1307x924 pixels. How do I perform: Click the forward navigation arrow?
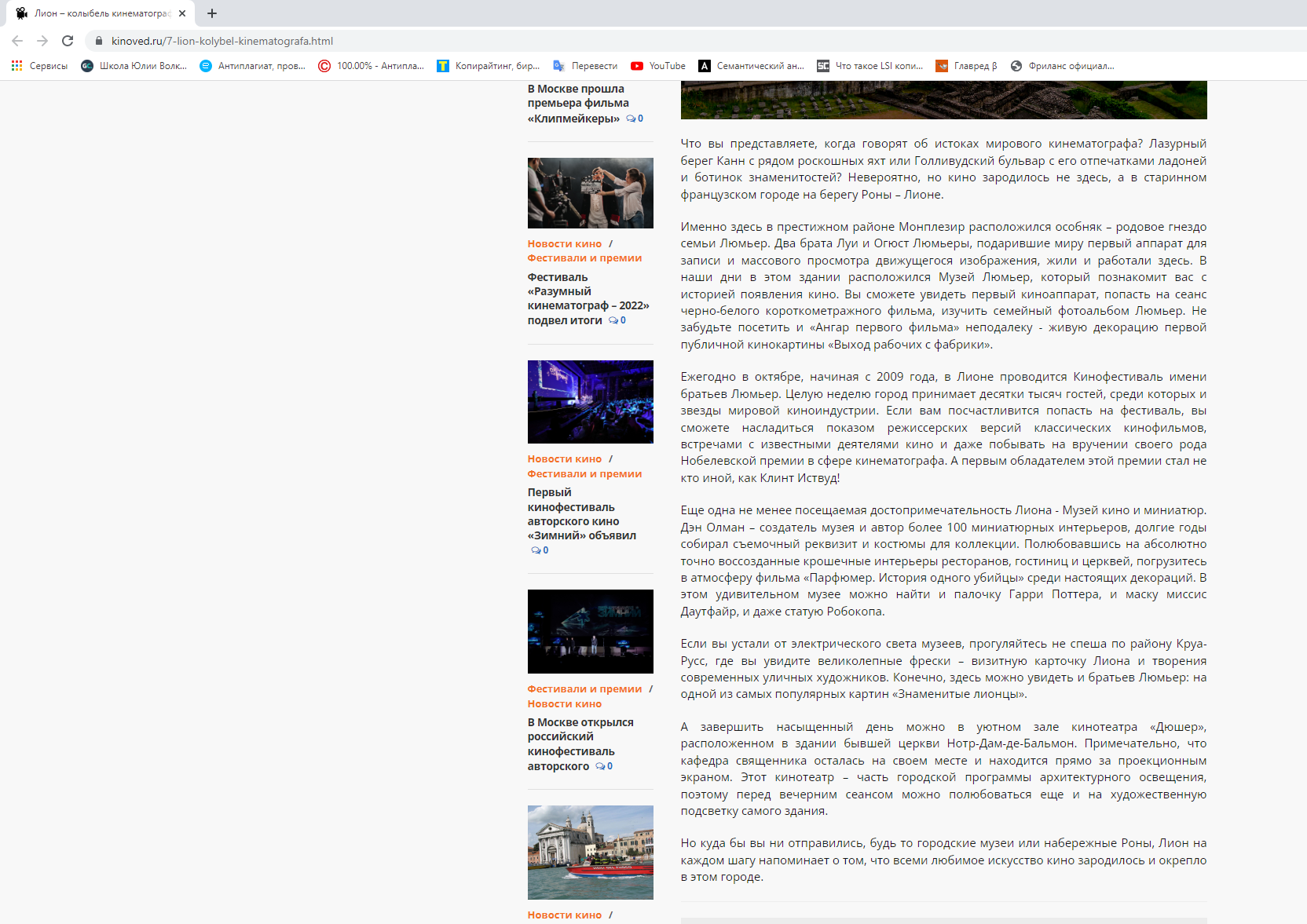[x=42, y=41]
